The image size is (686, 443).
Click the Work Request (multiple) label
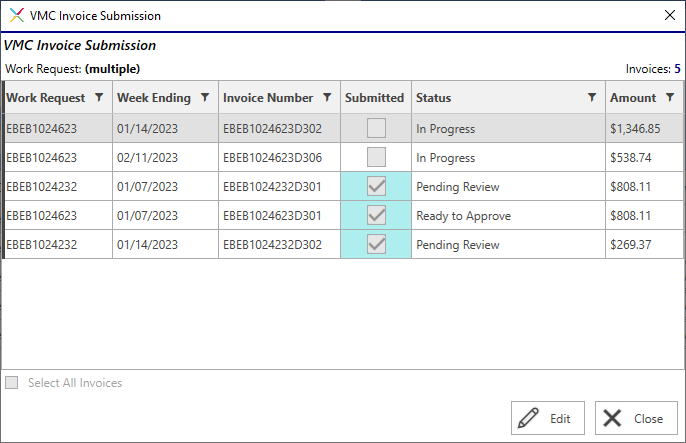click(x=73, y=69)
